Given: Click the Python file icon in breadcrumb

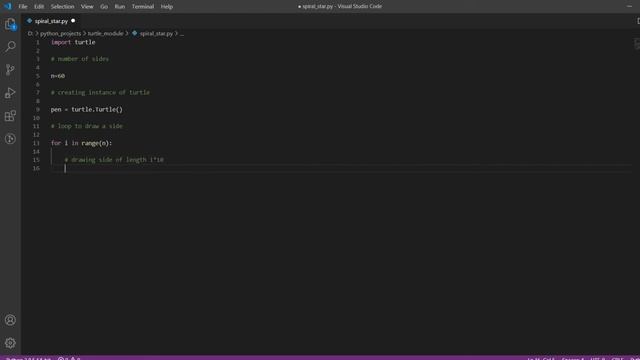Looking at the screenshot, I should tap(135, 33).
